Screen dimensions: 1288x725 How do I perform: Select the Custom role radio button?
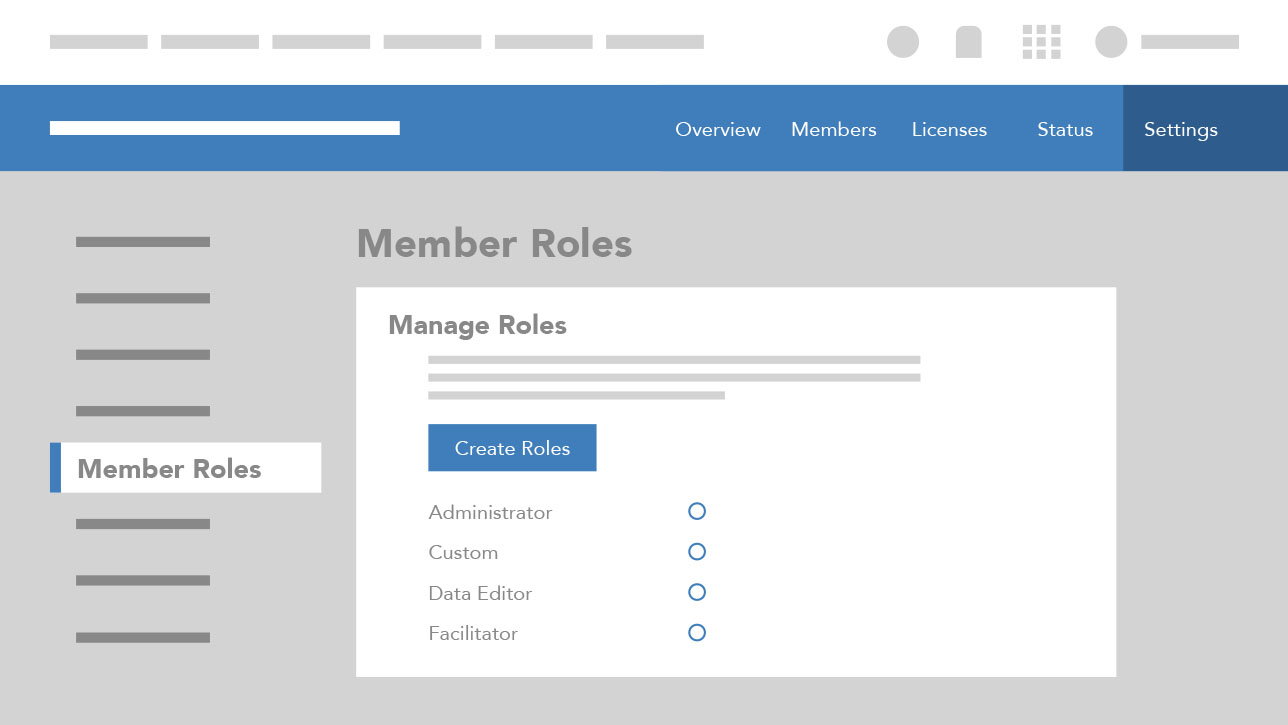coord(697,552)
